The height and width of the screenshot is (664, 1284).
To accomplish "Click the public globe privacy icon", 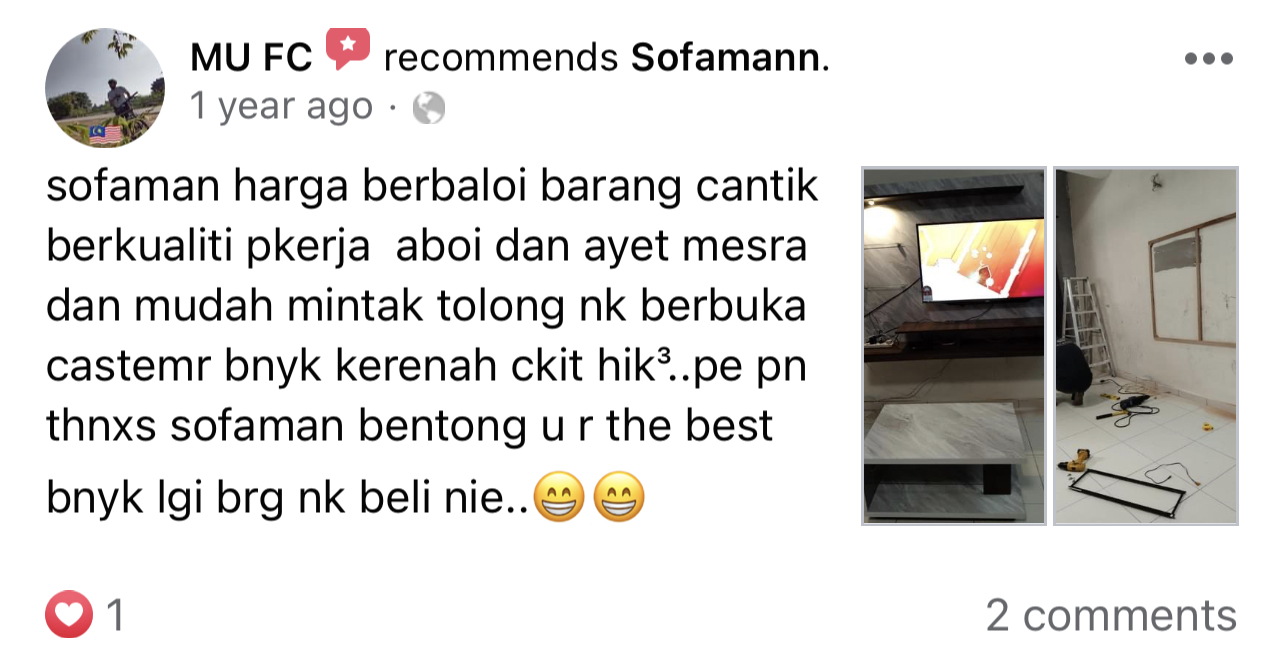I will (428, 107).
